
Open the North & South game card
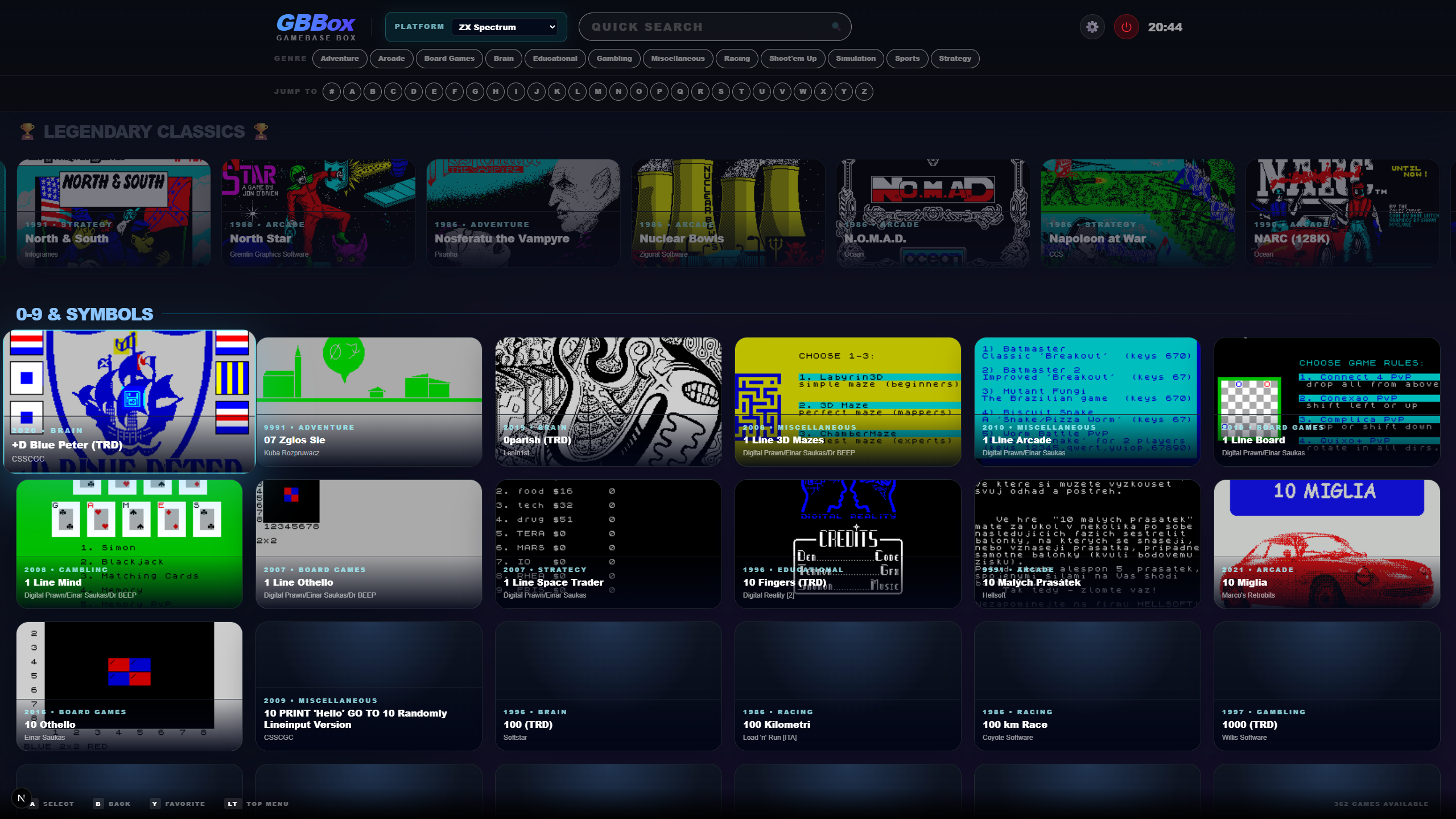coord(114,213)
